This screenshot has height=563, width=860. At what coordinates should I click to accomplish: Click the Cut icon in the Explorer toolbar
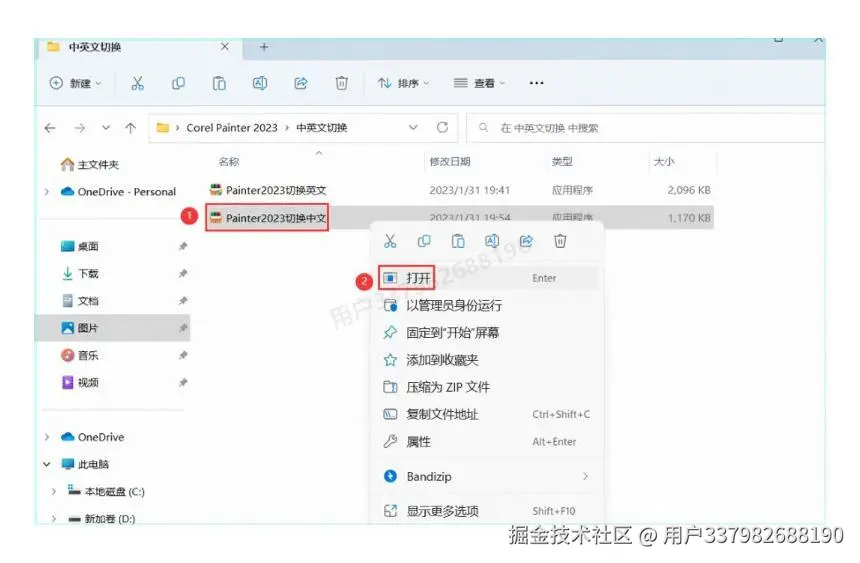137,83
